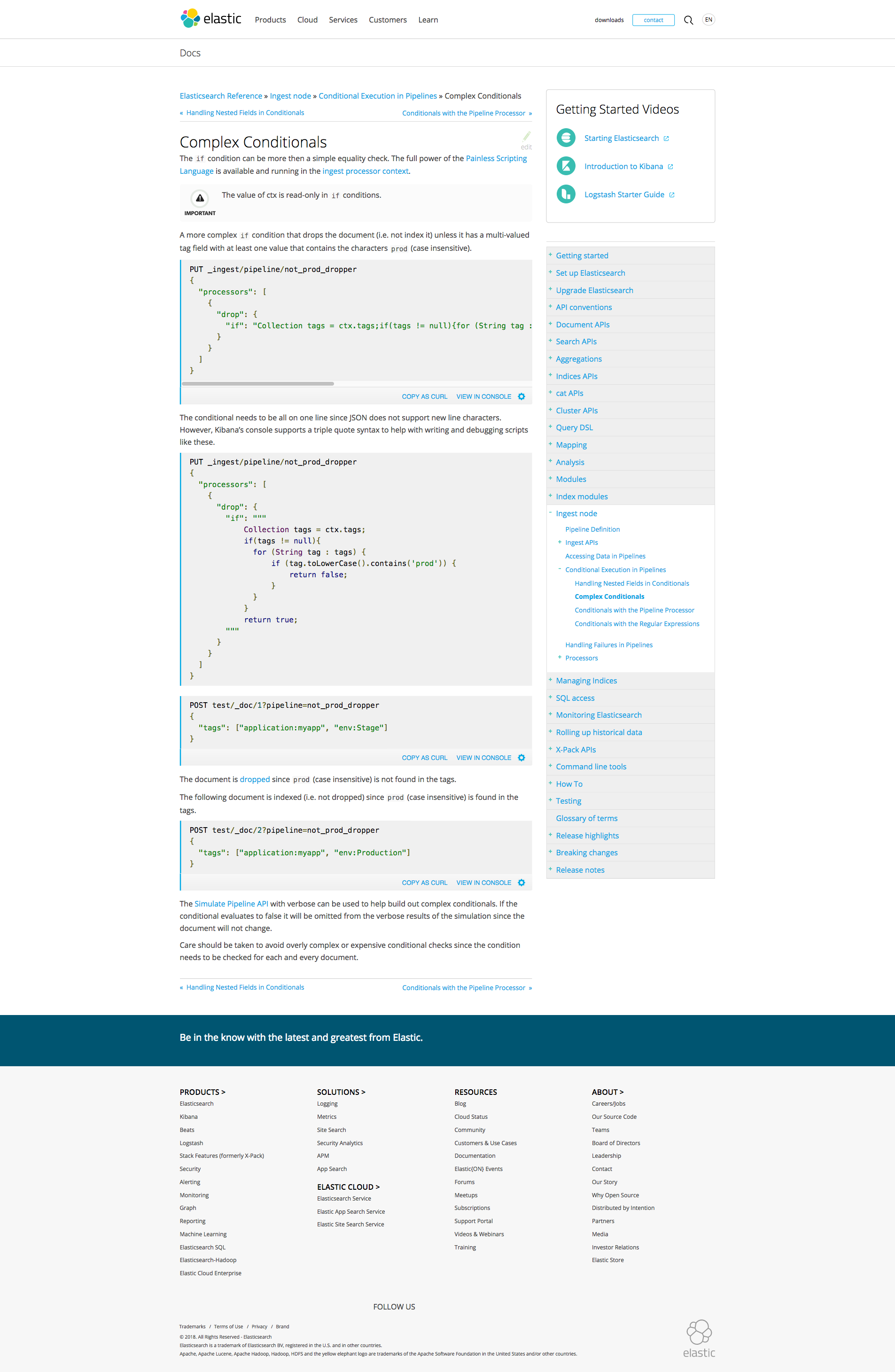Click the Starting Elasticsearch video icon

pyautogui.click(x=566, y=138)
